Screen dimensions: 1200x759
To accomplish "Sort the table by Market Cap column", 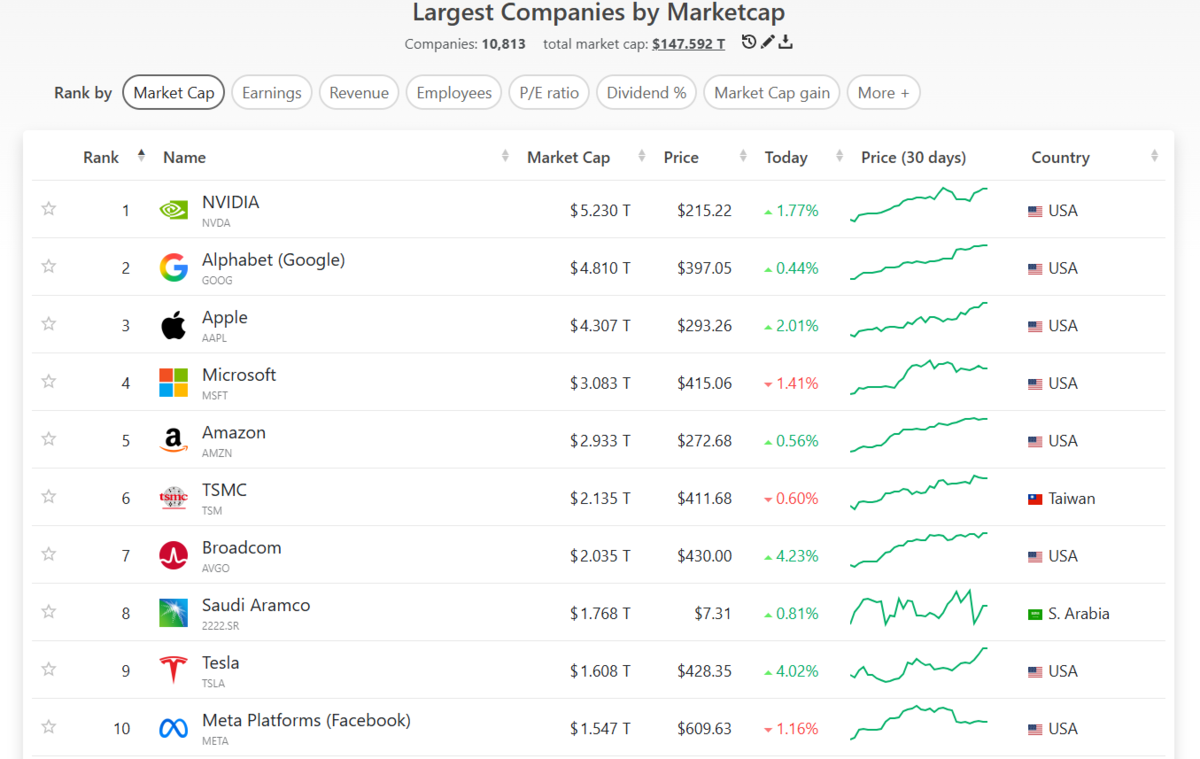I will point(568,157).
